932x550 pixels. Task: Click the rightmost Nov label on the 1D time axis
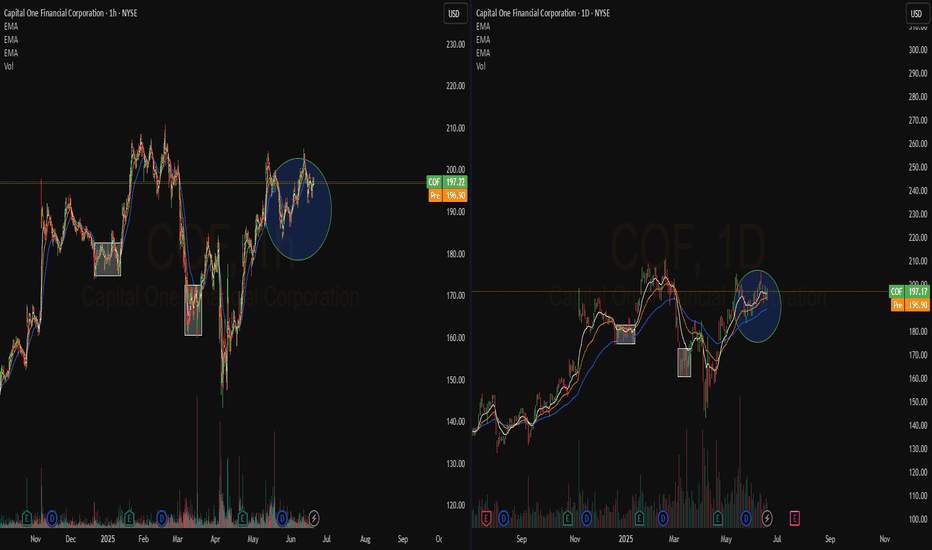point(884,539)
